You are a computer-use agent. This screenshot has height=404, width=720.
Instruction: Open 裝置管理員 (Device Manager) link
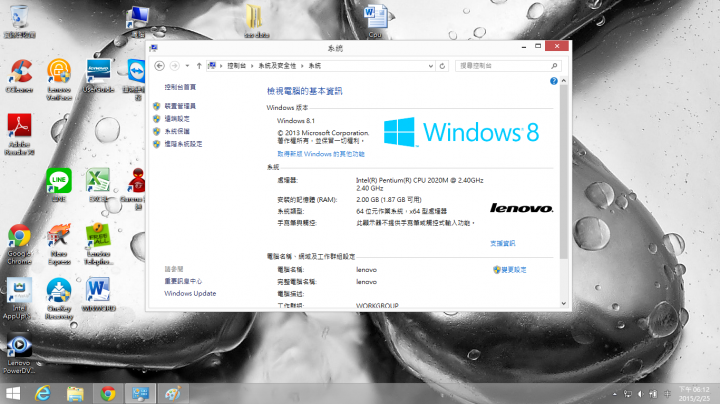[180, 106]
